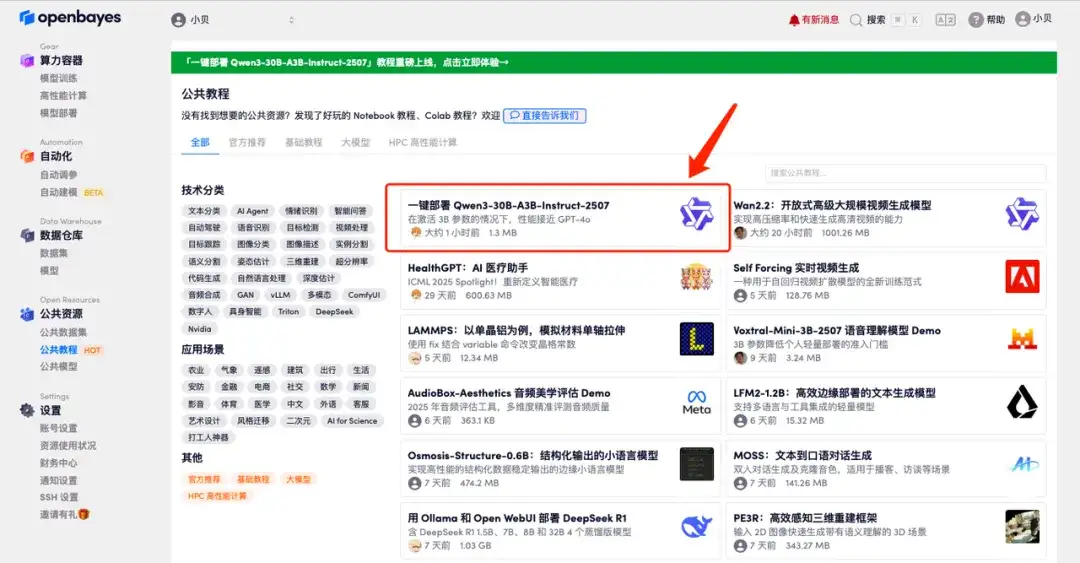Image resolution: width=1080 pixels, height=563 pixels.
Task: Select the ComfyUI filter tag
Action: [364, 295]
